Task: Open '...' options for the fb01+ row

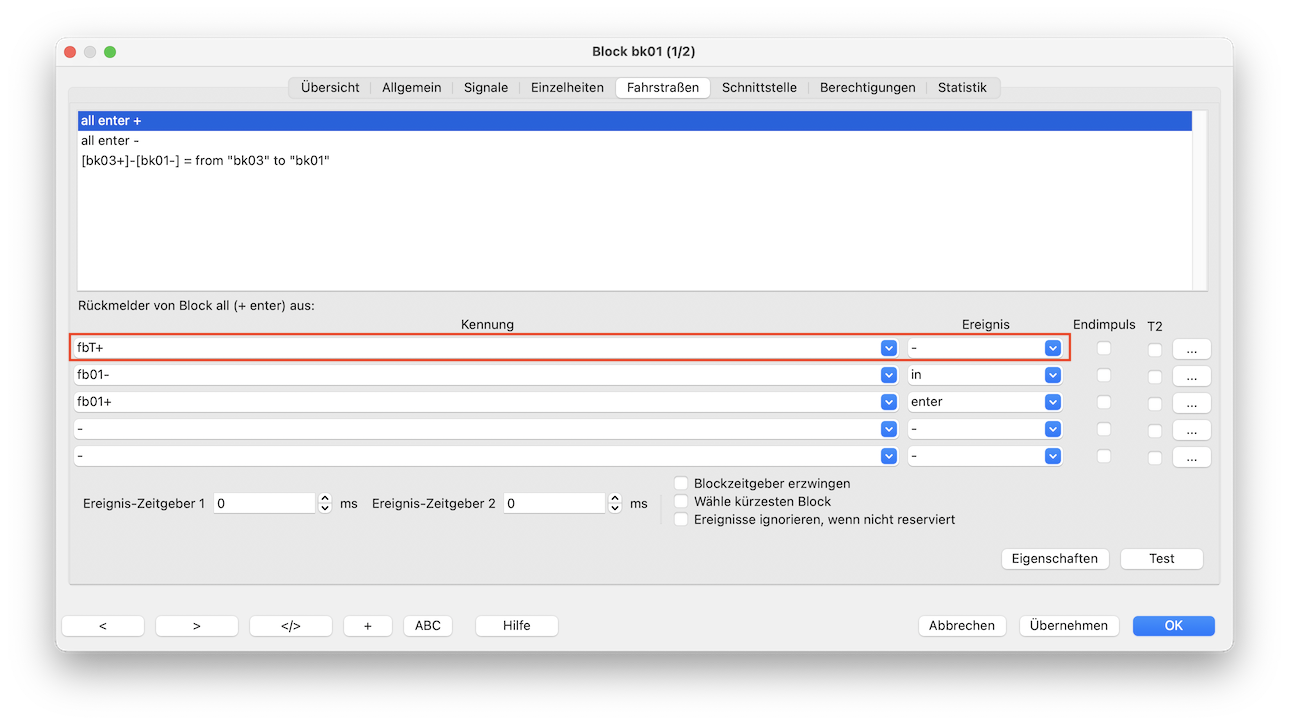Action: coord(1192,403)
